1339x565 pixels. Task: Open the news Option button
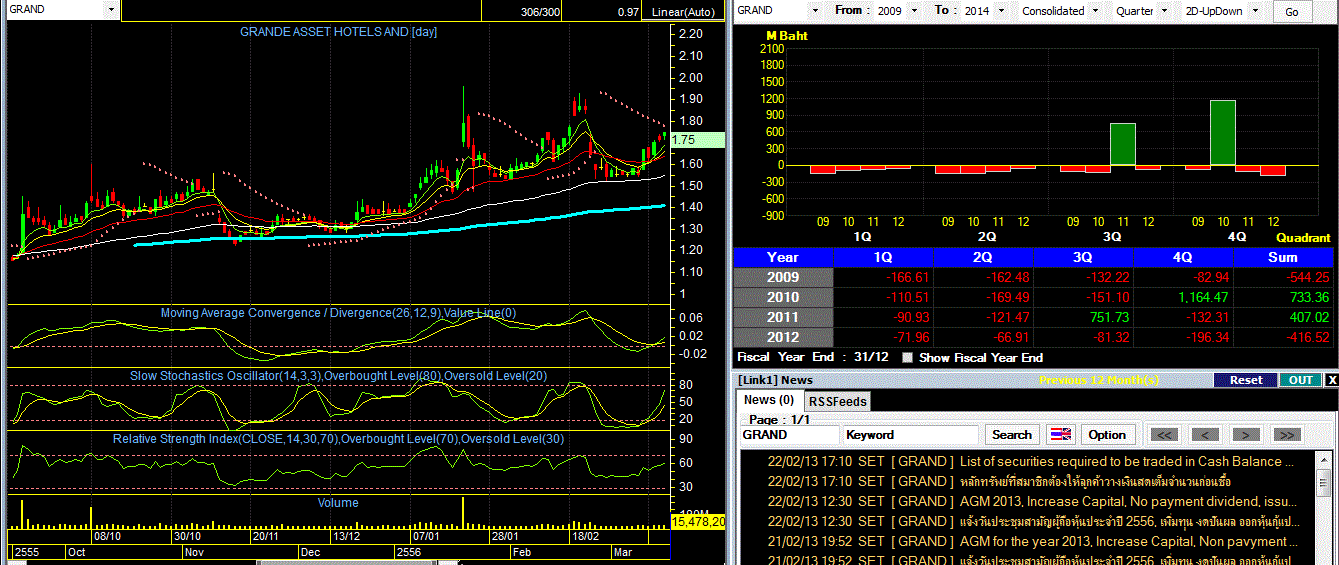(1107, 435)
